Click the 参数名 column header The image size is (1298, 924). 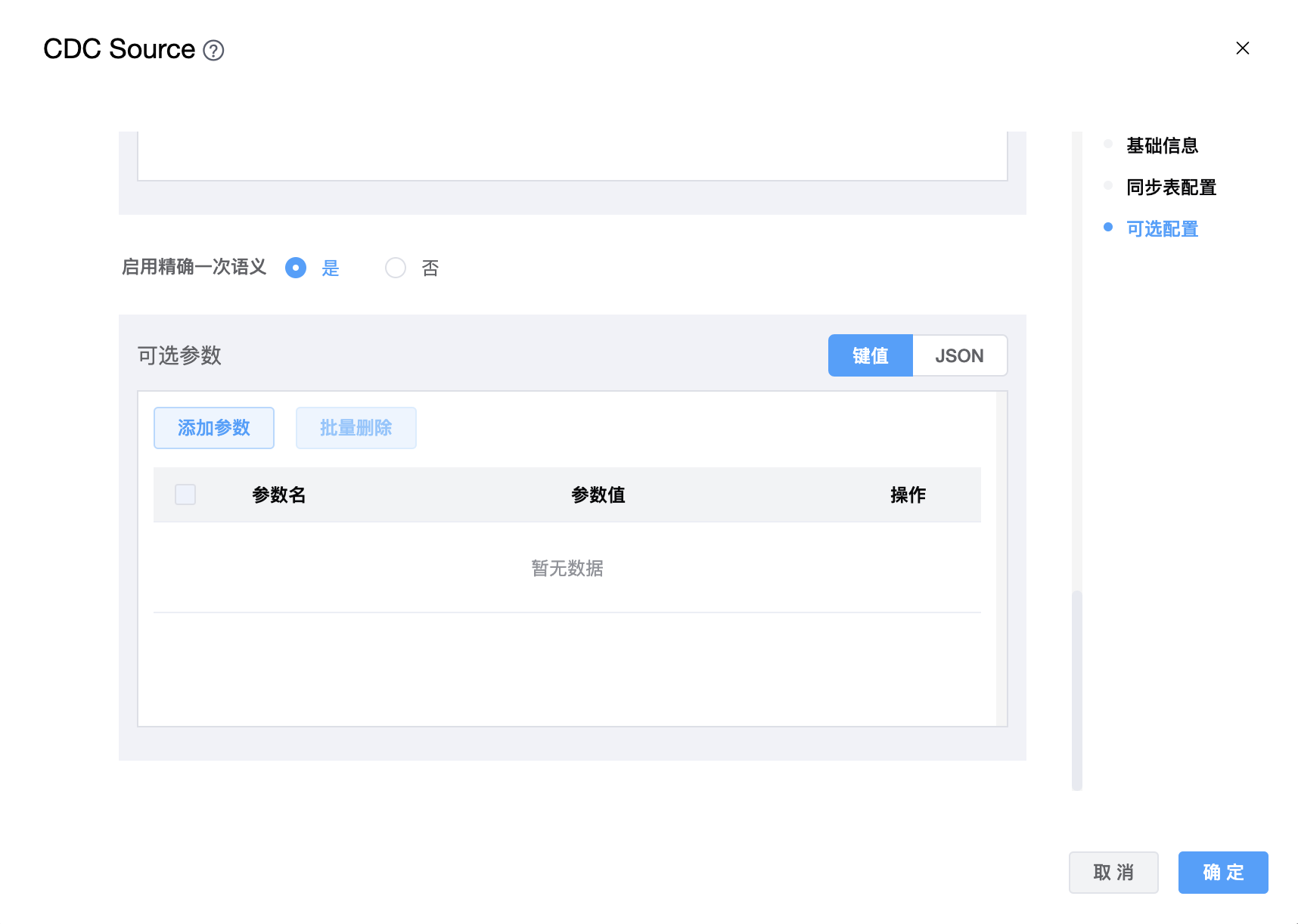[x=278, y=495]
